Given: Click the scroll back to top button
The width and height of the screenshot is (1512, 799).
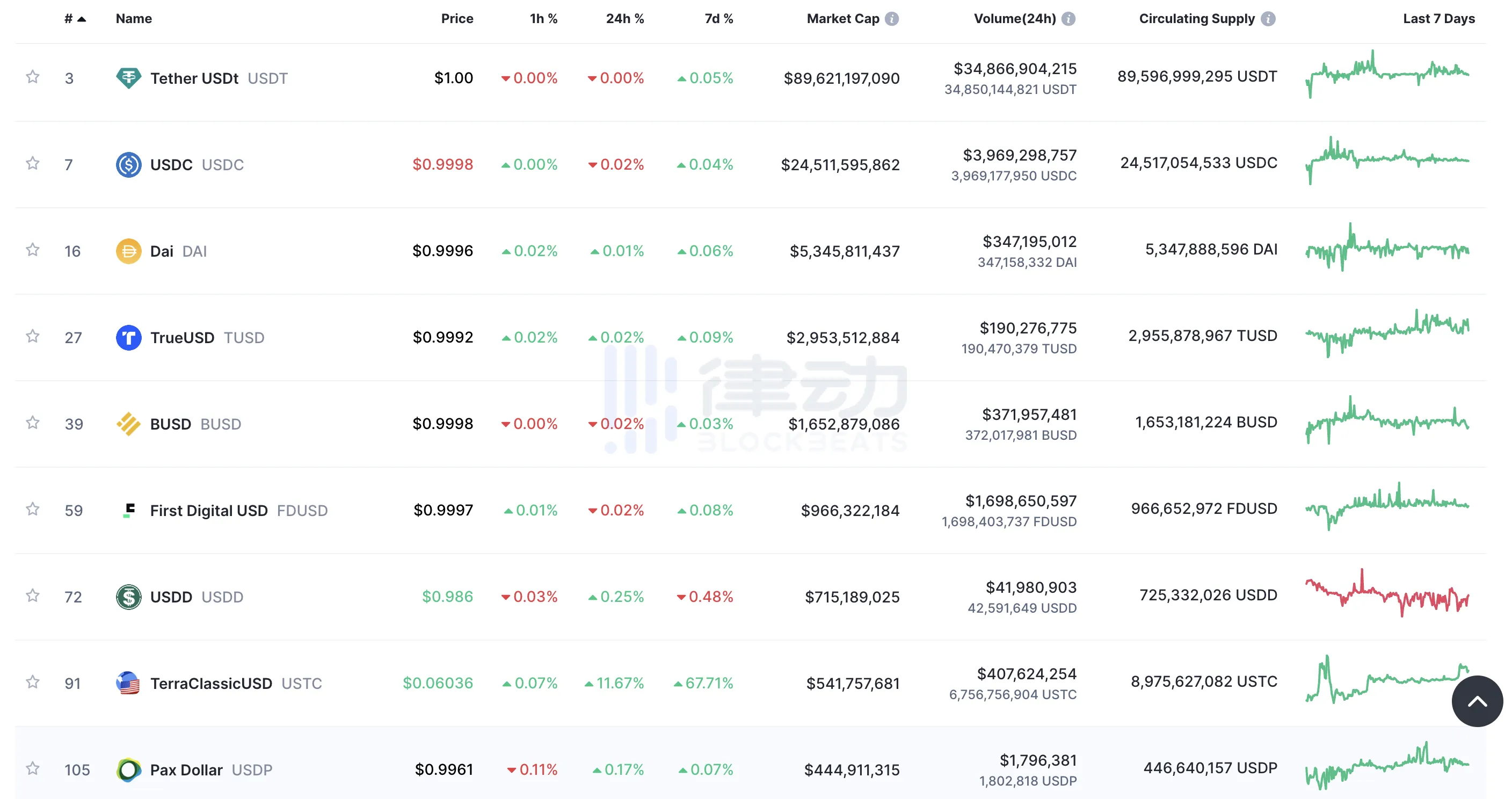Looking at the screenshot, I should pyautogui.click(x=1477, y=701).
